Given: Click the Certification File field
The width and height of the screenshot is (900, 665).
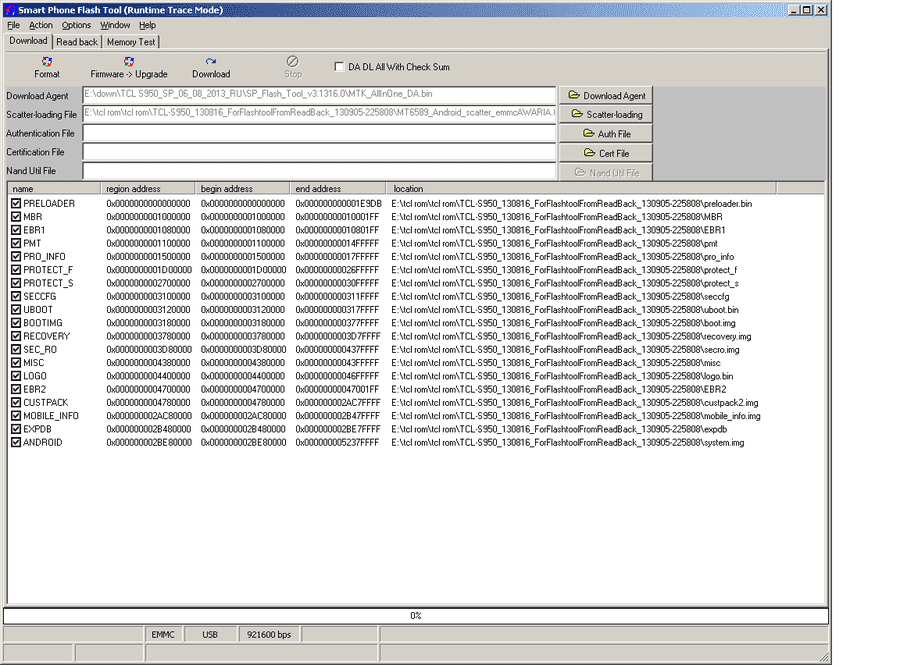Looking at the screenshot, I should (x=319, y=152).
